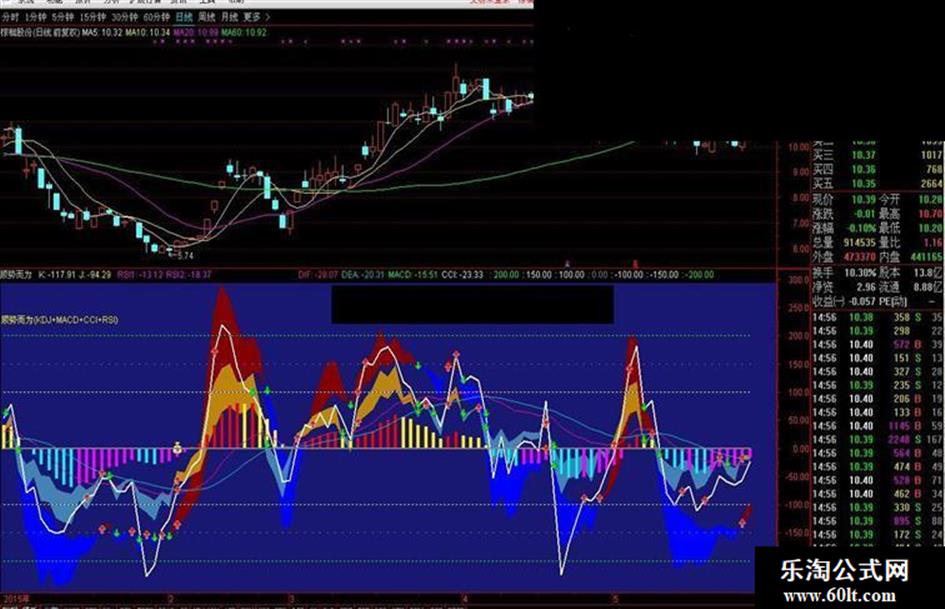This screenshot has width=945, height=609.
Task: Click the 涨幅 percent change -0.10%
Action: pos(862,228)
